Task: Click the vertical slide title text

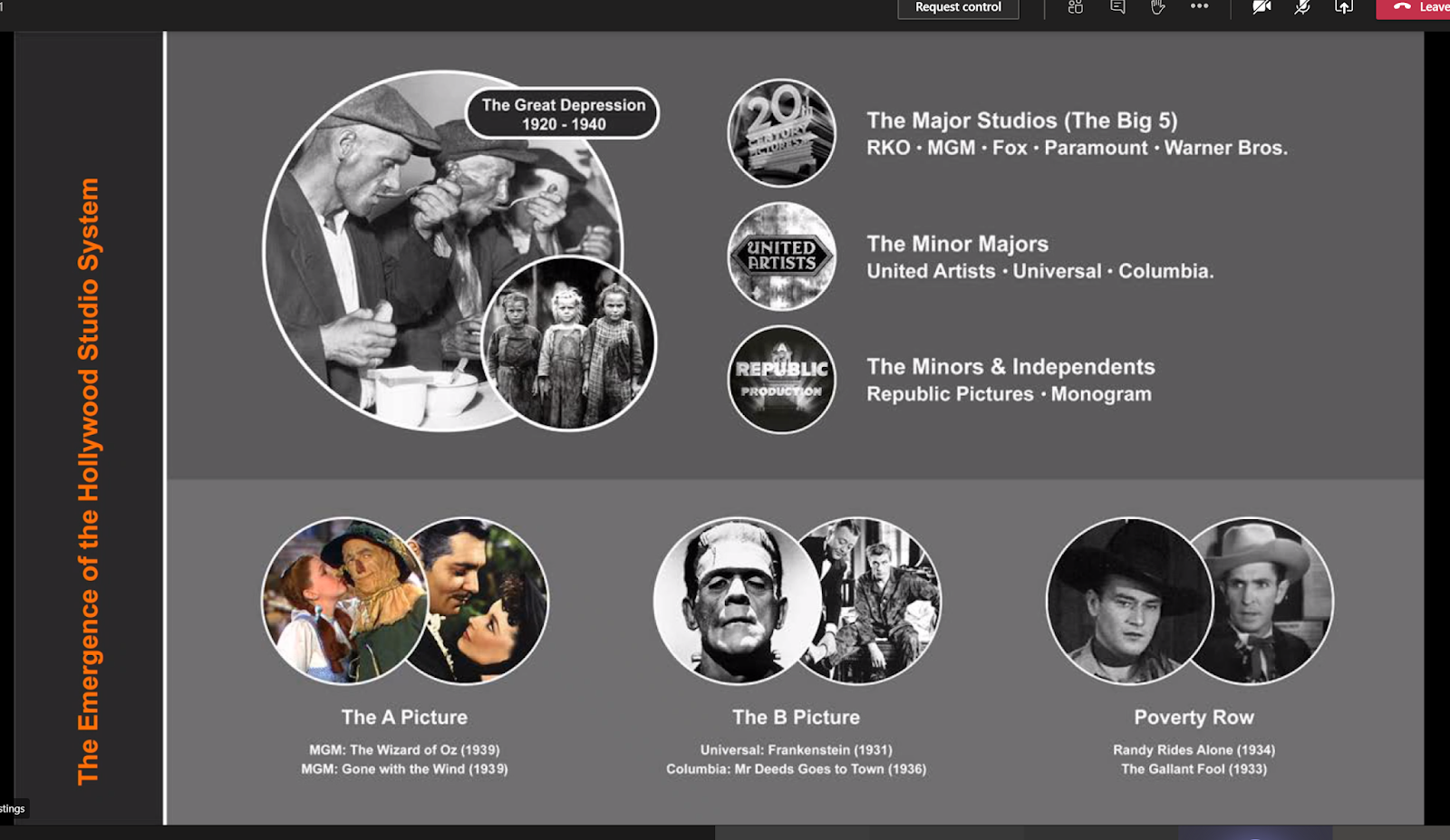Action: pyautogui.click(x=88, y=481)
